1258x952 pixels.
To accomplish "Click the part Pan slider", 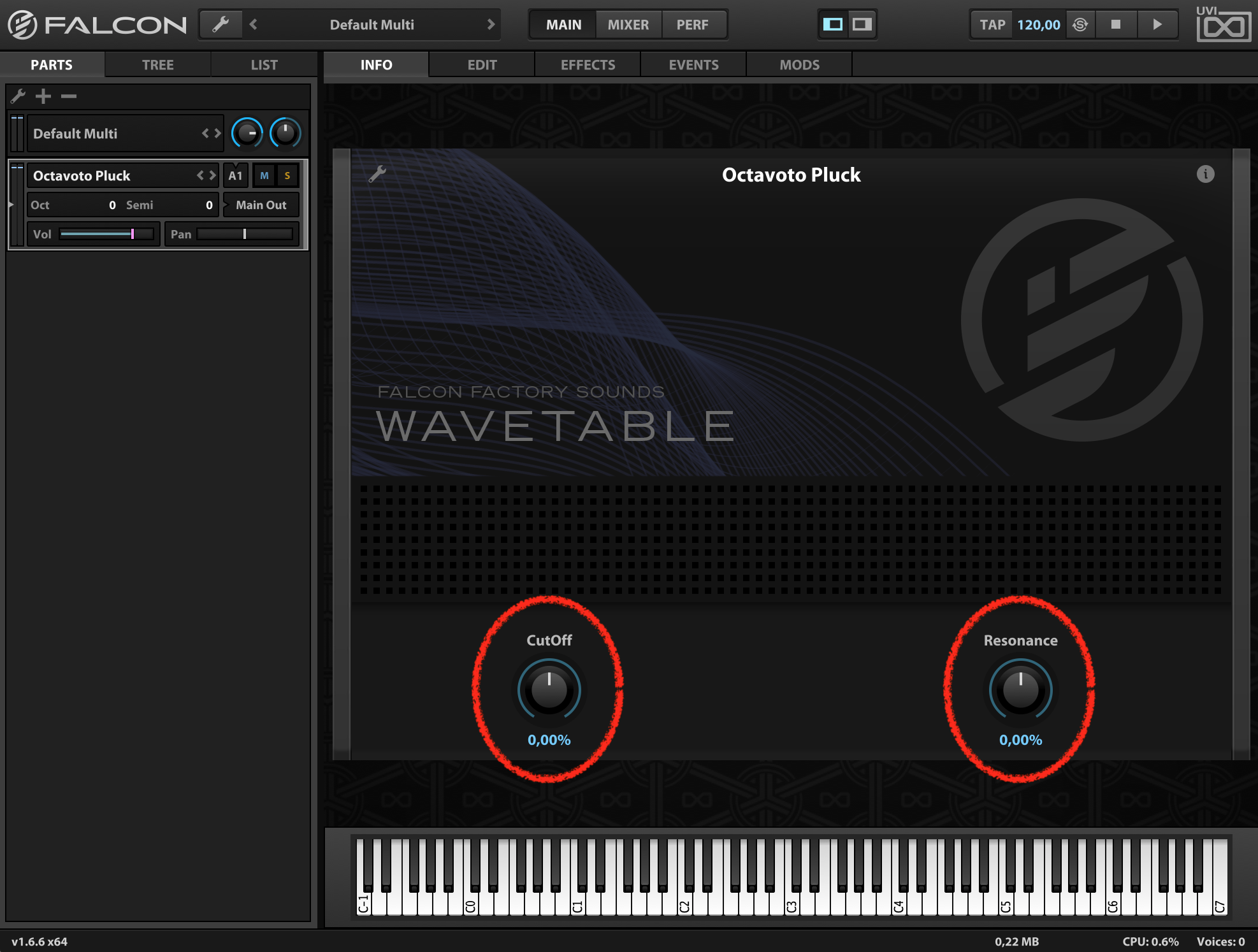I will 245,234.
